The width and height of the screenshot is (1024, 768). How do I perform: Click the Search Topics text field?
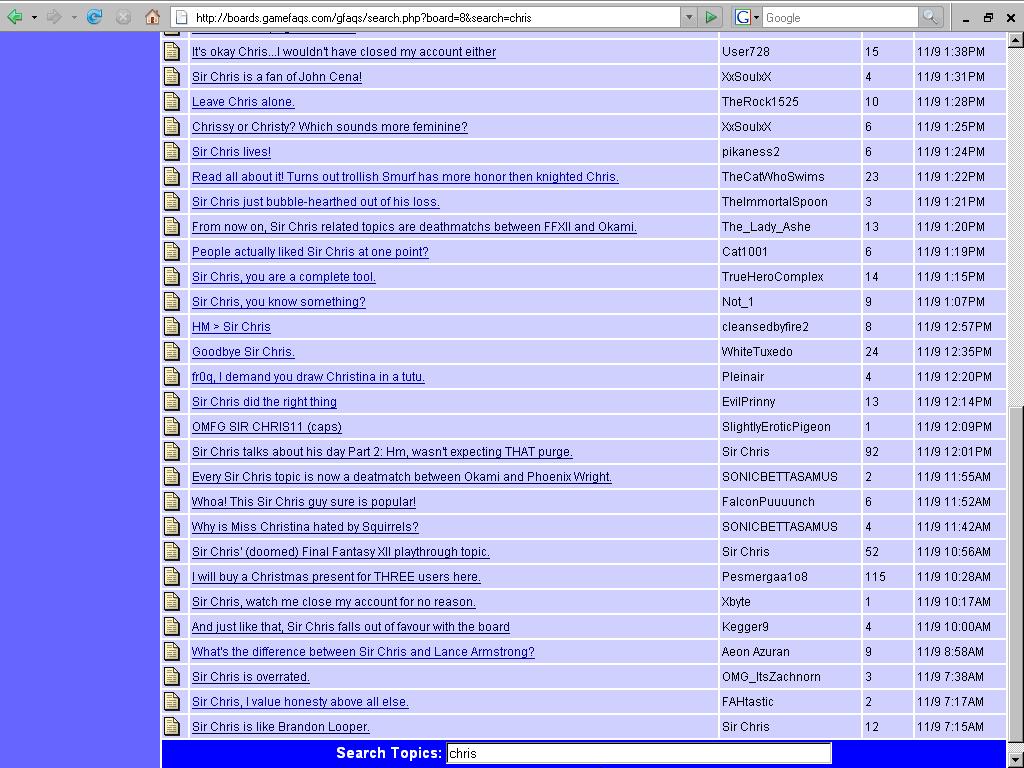tap(638, 754)
